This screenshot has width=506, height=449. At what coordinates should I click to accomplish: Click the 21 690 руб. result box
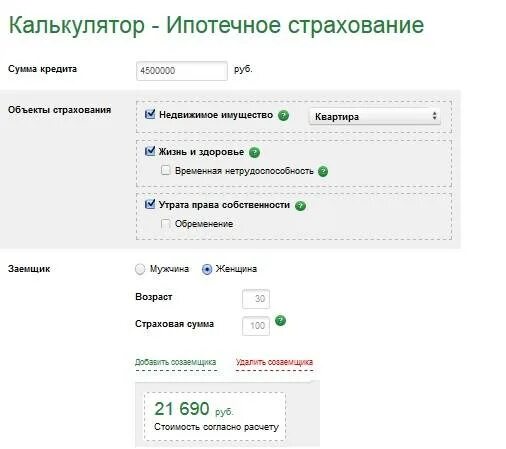215,417
